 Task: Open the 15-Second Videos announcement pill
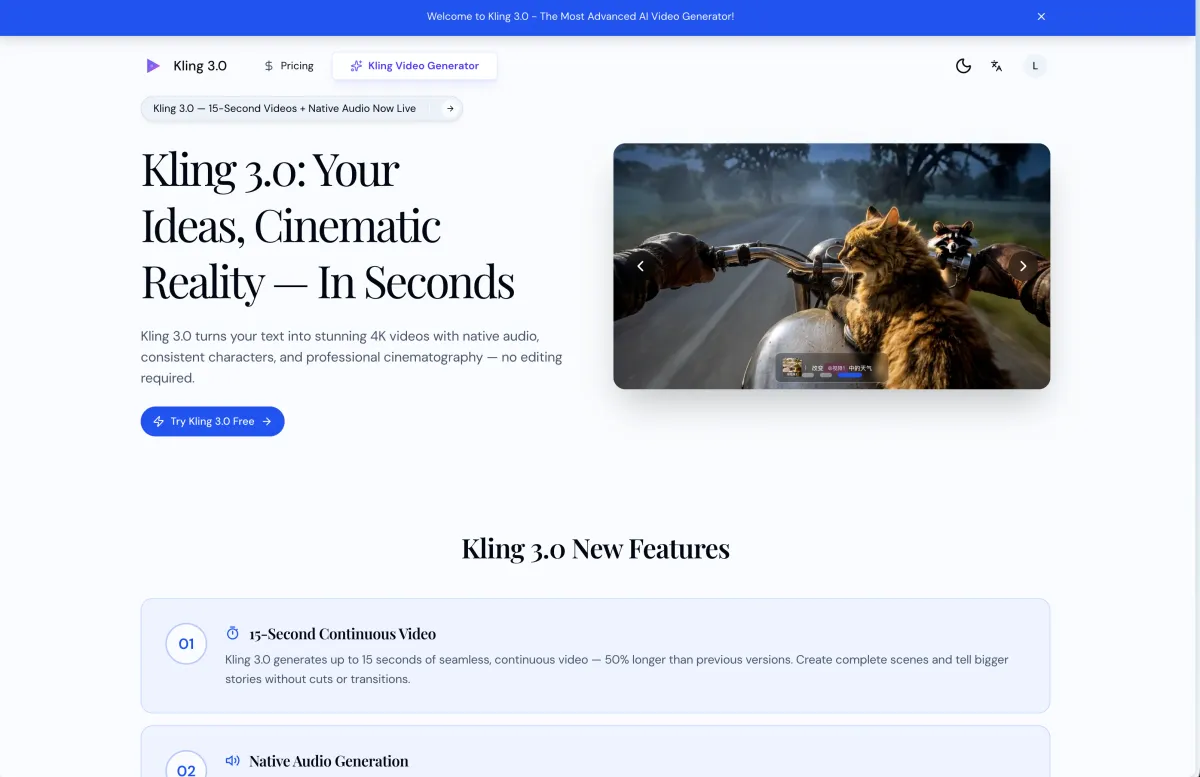[301, 108]
